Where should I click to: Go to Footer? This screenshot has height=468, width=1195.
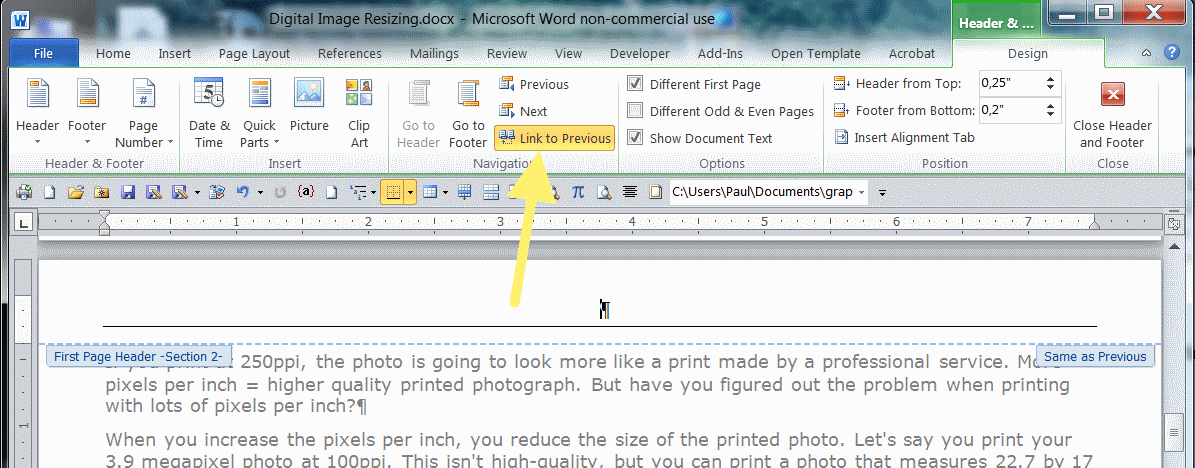click(468, 112)
